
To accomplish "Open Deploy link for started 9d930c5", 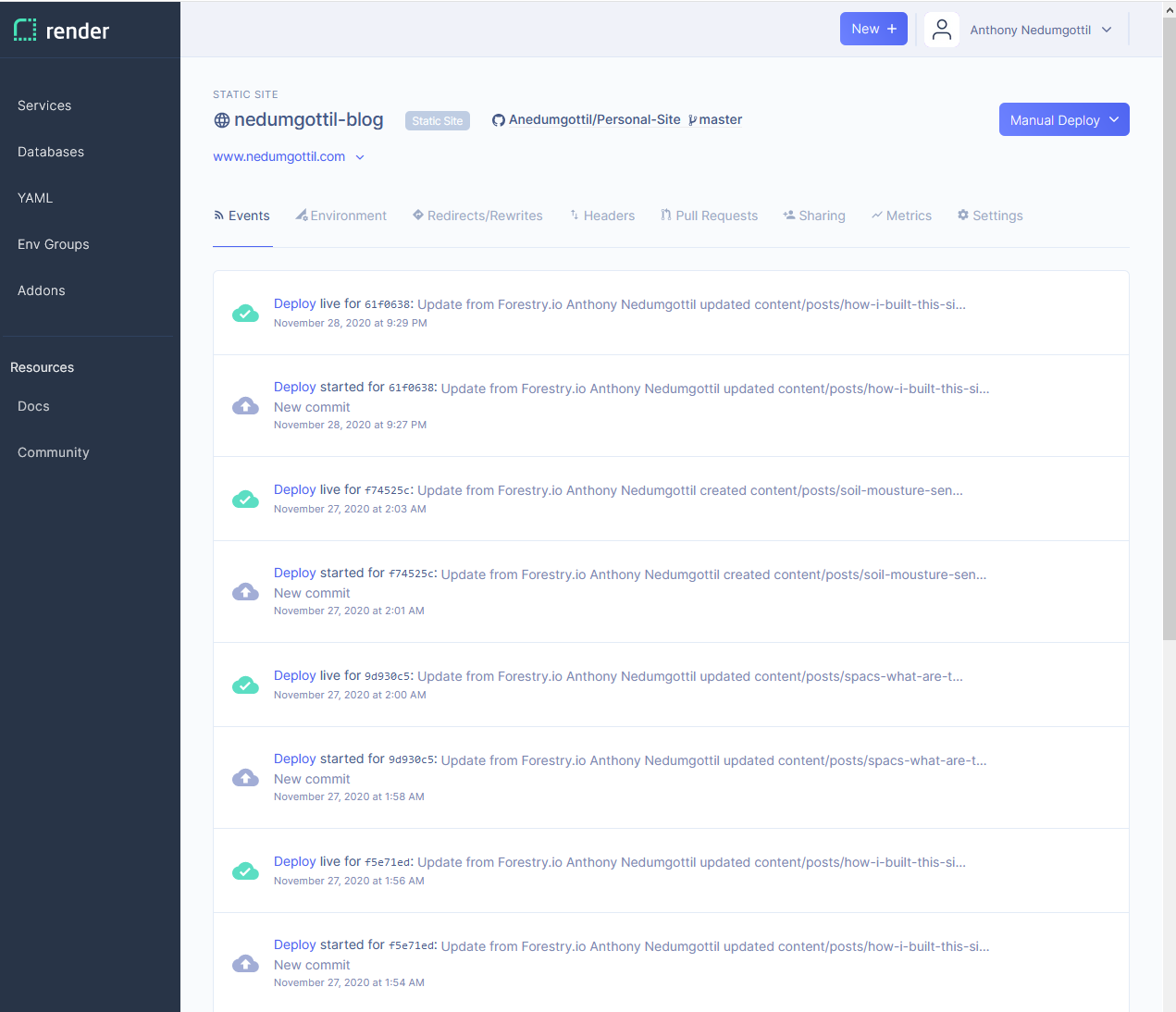I will coord(295,759).
